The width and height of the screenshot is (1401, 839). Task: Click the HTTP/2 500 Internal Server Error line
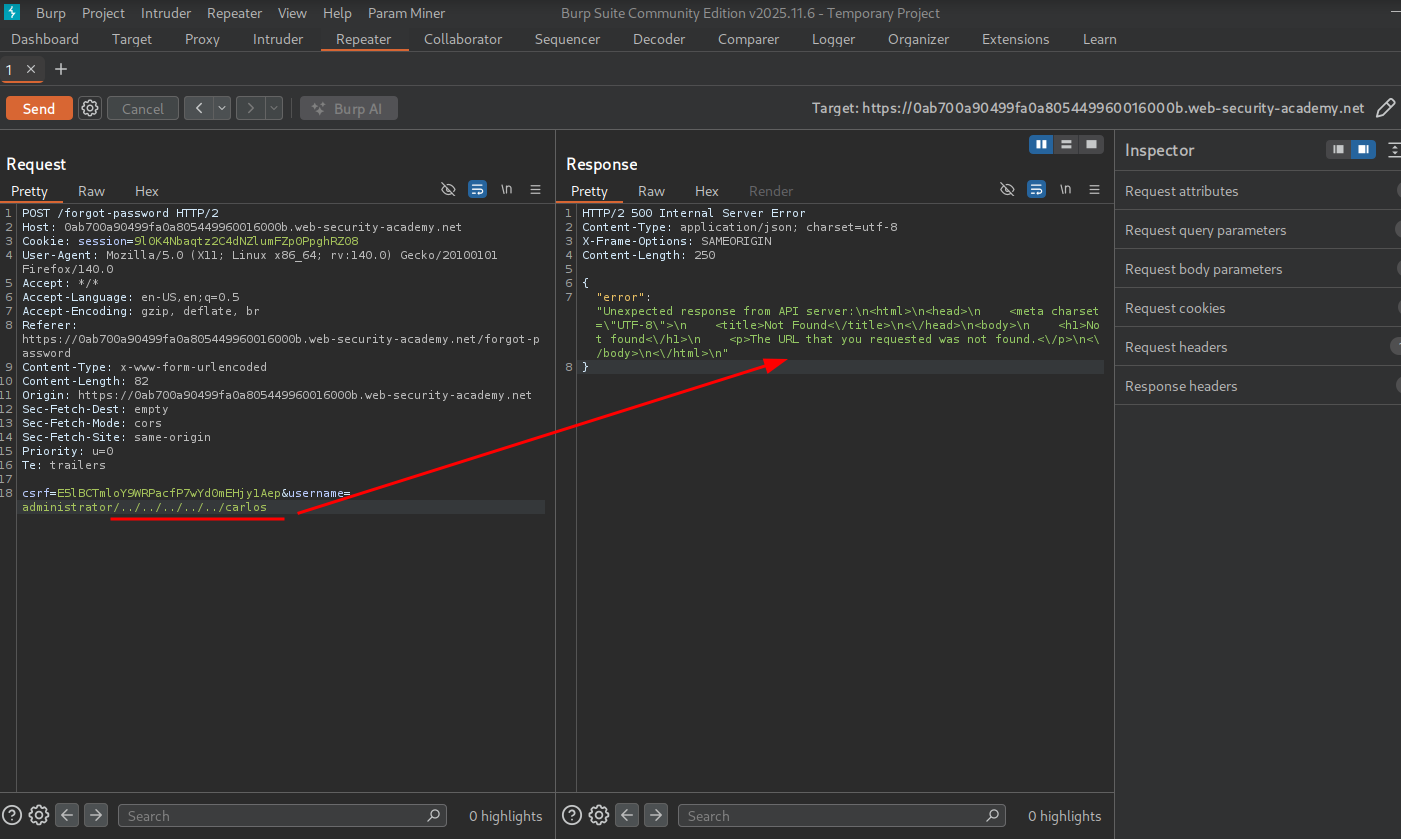coord(693,213)
